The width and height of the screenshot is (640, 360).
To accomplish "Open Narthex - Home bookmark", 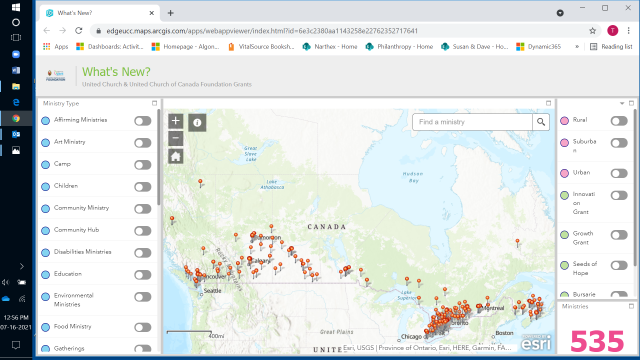I will pos(330,47).
